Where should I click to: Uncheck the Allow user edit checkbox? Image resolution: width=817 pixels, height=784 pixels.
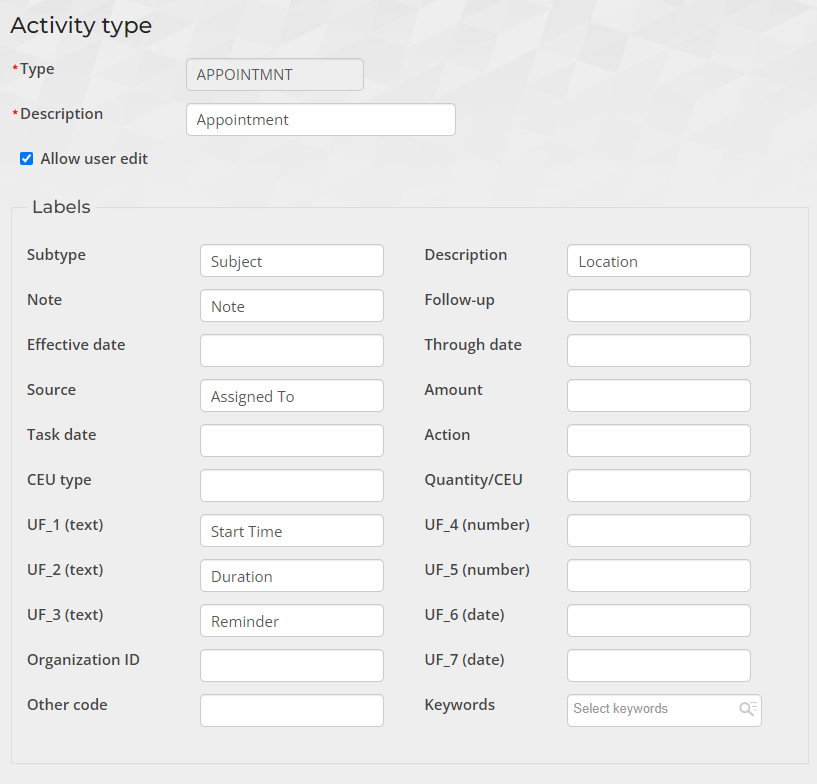[26, 158]
